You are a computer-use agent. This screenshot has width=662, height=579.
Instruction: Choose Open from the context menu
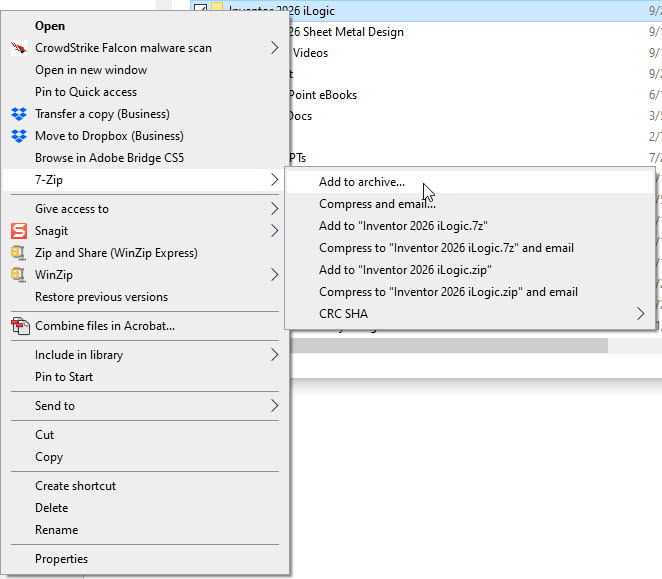146,26
